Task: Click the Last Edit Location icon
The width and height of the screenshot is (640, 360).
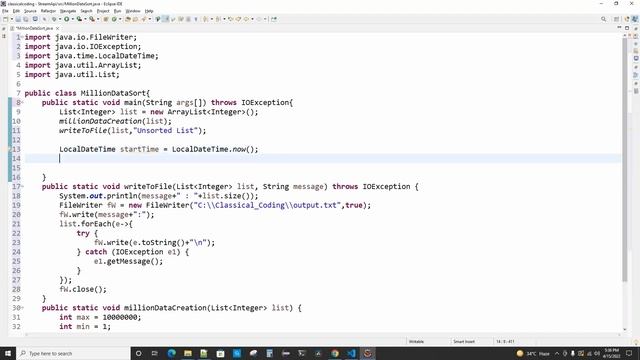Action: [230, 19]
